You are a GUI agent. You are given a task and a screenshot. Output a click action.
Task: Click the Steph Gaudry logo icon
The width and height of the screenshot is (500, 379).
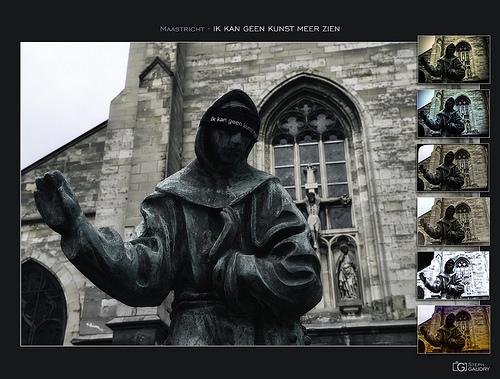460,367
